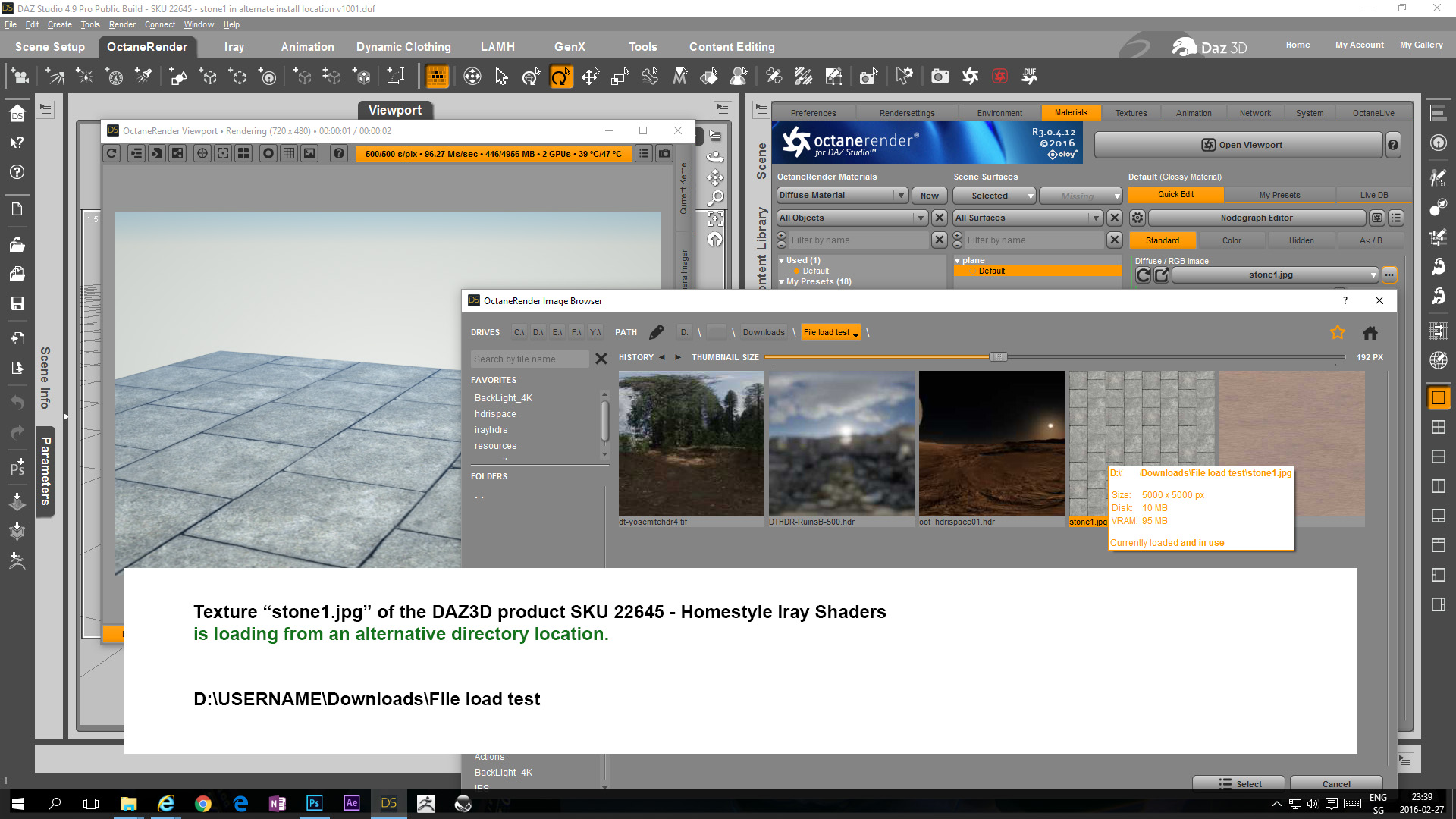Open the Render menu
Viewport: 1456px width, 819px height.
coord(122,25)
